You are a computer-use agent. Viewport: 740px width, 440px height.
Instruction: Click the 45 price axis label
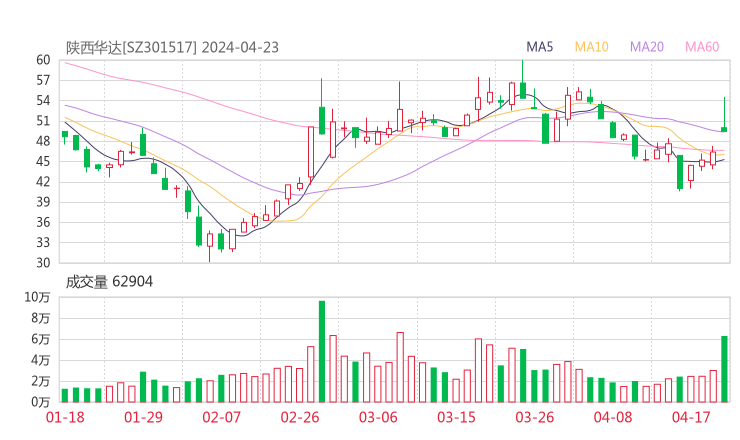pyautogui.click(x=43, y=161)
